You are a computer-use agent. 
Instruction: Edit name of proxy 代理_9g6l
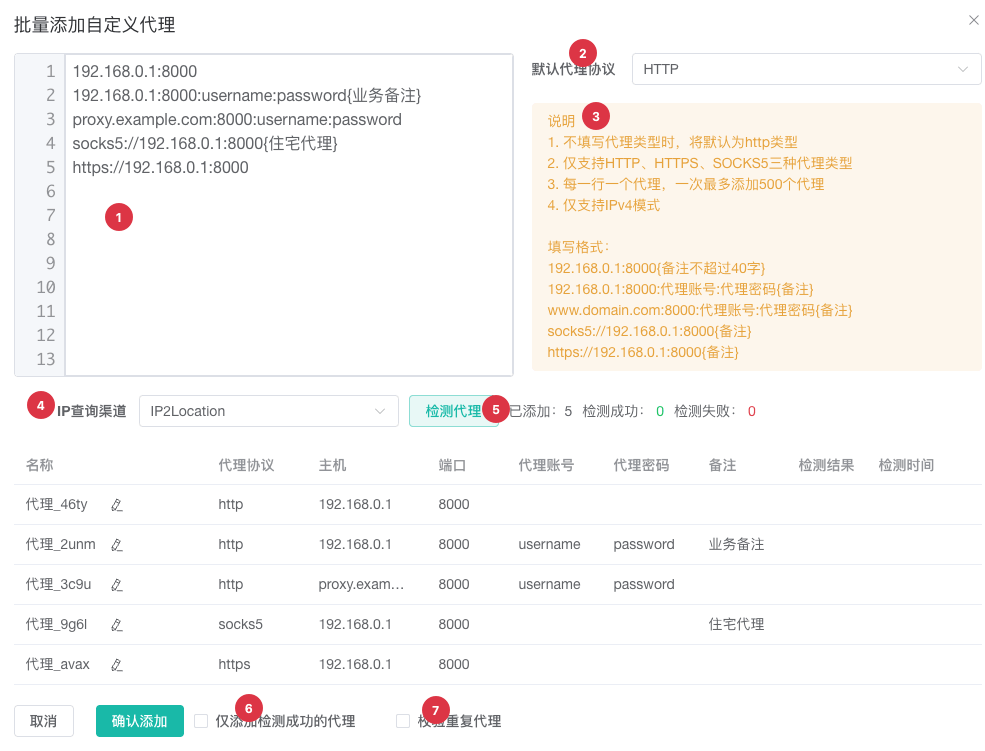click(x=116, y=625)
